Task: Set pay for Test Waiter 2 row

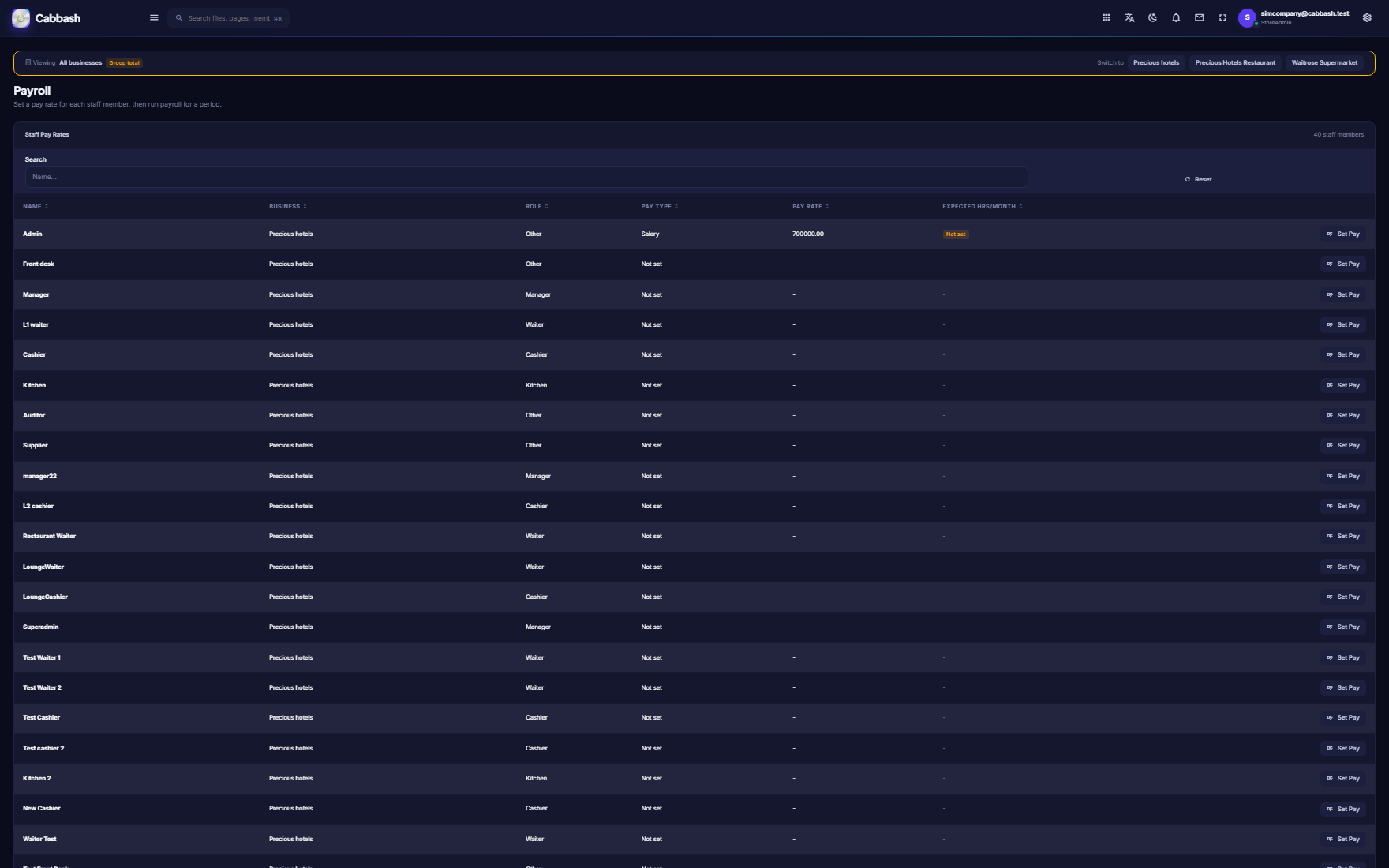Action: click(1342, 688)
